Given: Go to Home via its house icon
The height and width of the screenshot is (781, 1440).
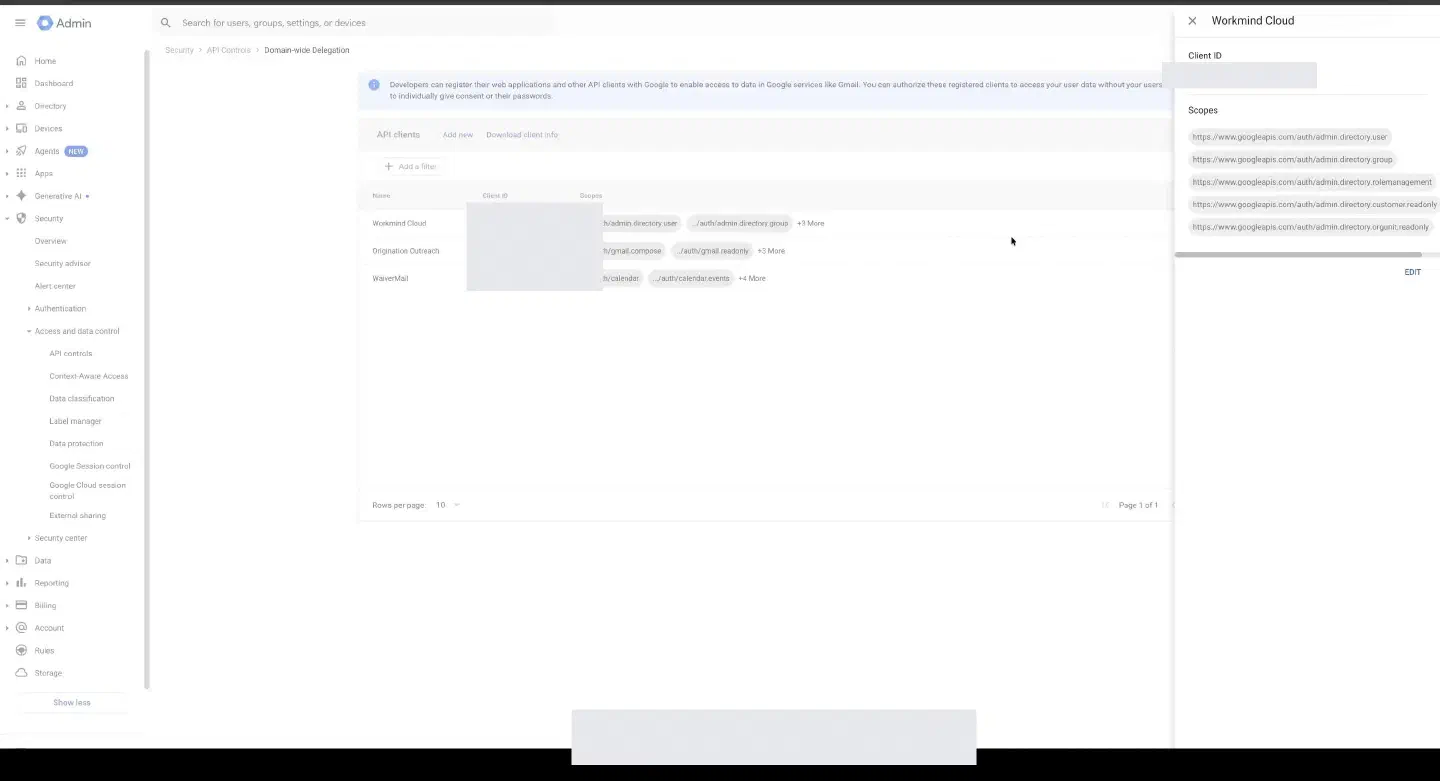Looking at the screenshot, I should [21, 61].
